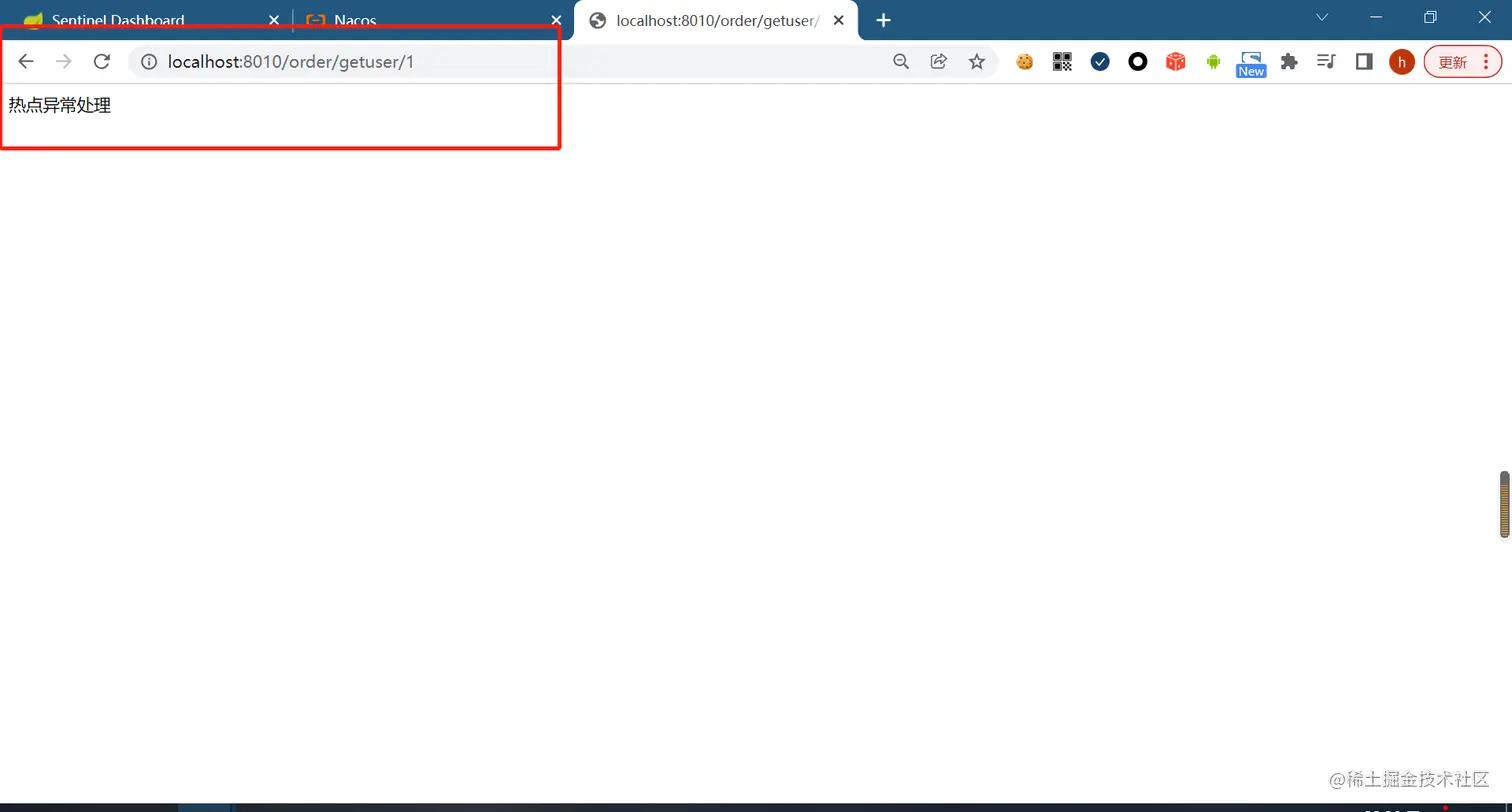
Task: Open the media control playlist icon
Action: pos(1326,62)
